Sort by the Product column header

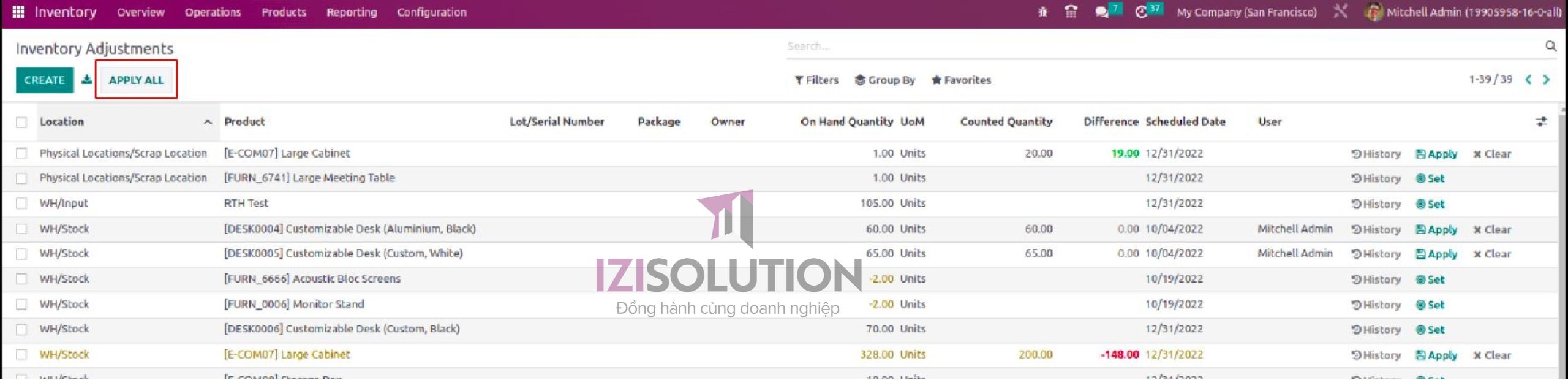coord(244,121)
